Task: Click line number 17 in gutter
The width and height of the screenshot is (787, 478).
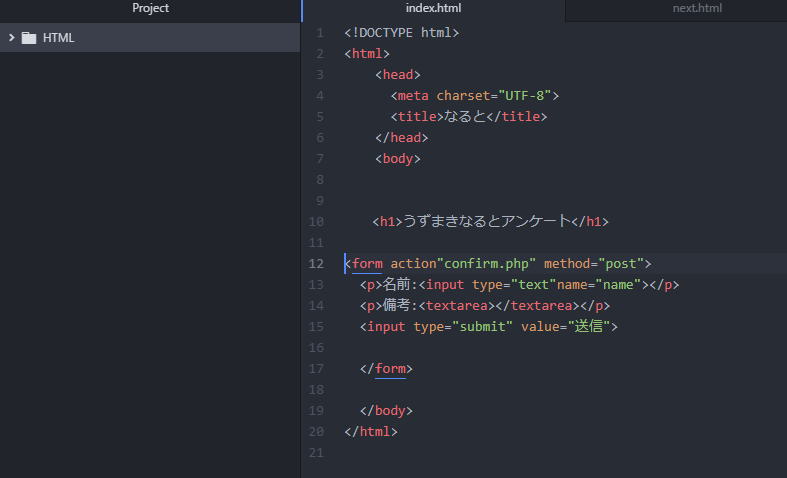Action: [316, 369]
